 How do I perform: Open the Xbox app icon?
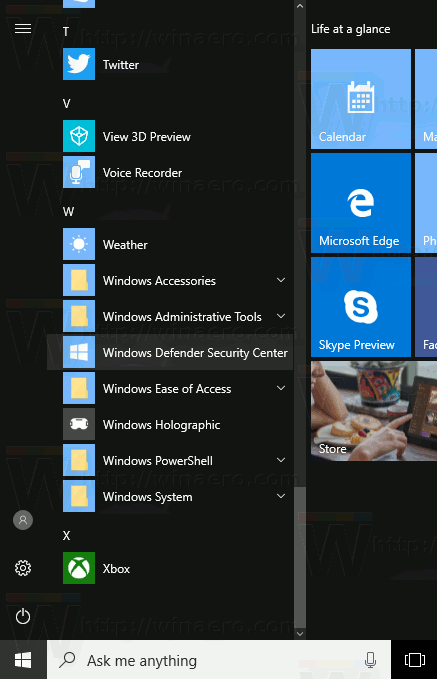coord(79,568)
